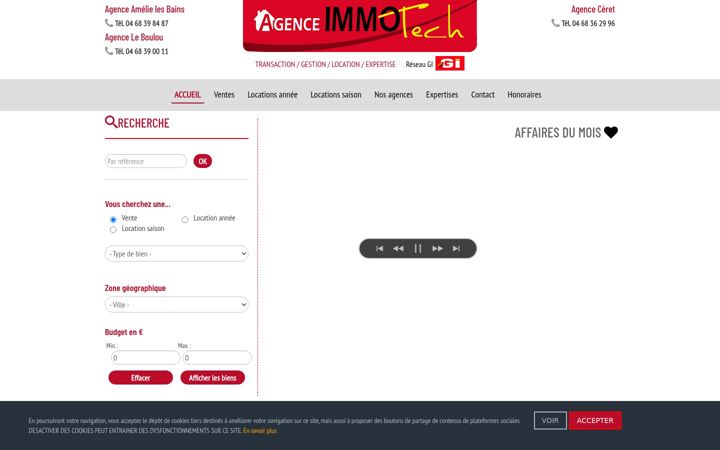Click the magnifier icon beside RECHERCHE
Screen dimensions: 720x450
111,122
